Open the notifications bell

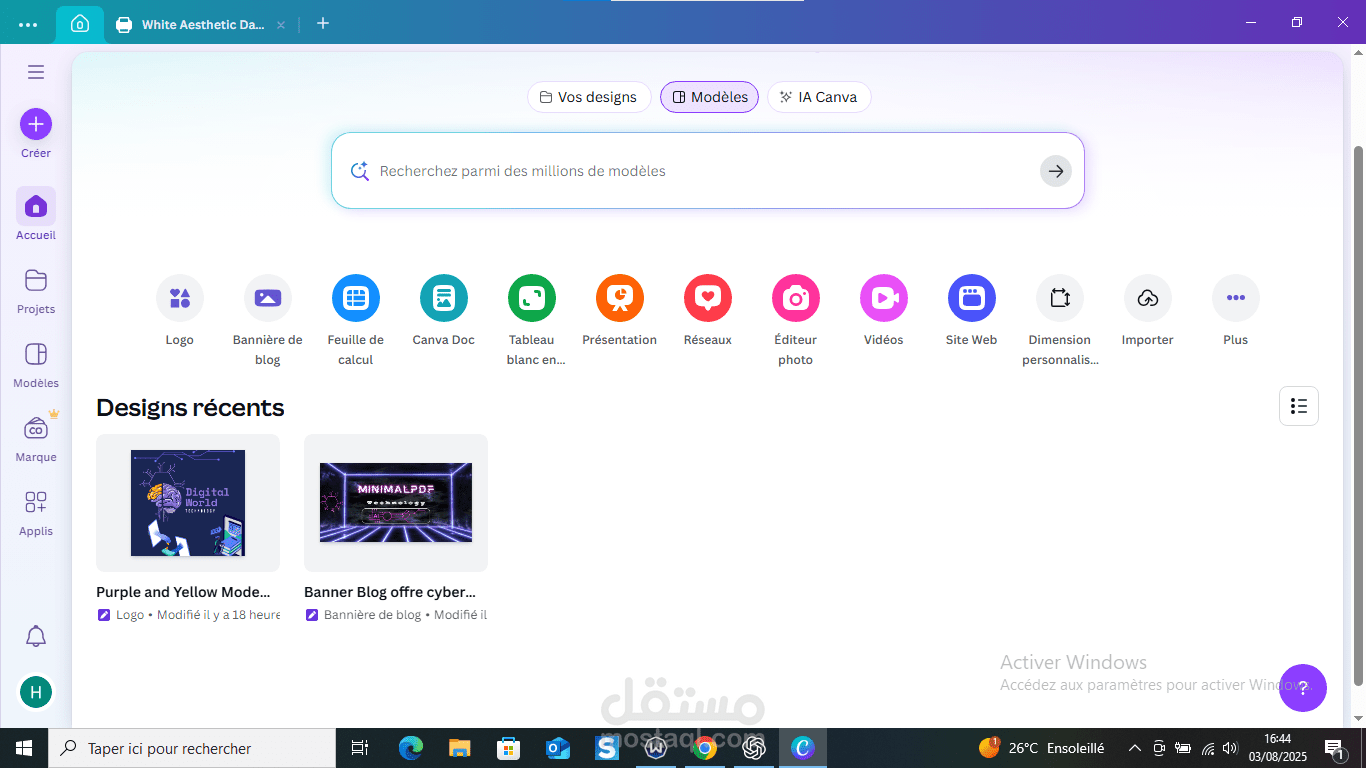(36, 636)
